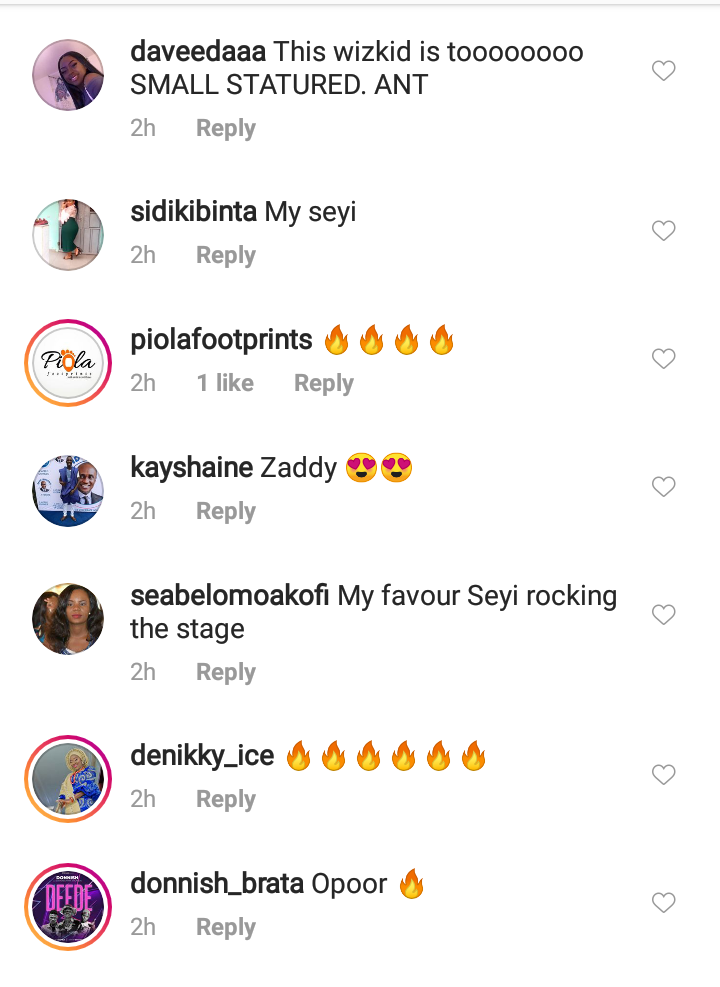This screenshot has width=720, height=987.
Task: Tap the heart on sidikibinta's comment
Action: (x=663, y=231)
